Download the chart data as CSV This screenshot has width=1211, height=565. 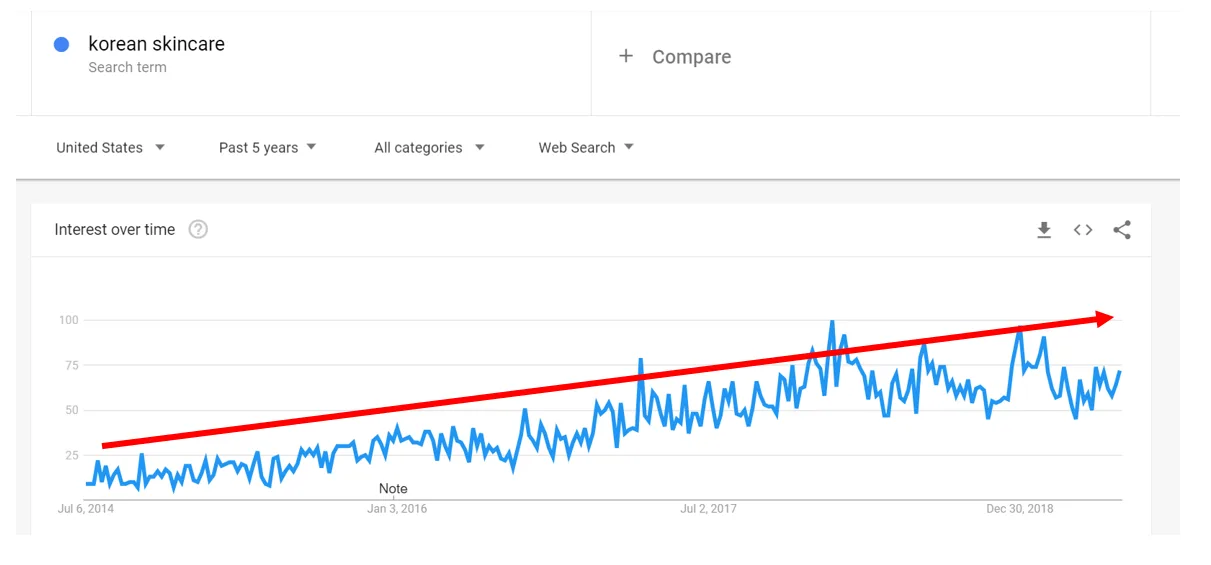point(1044,230)
